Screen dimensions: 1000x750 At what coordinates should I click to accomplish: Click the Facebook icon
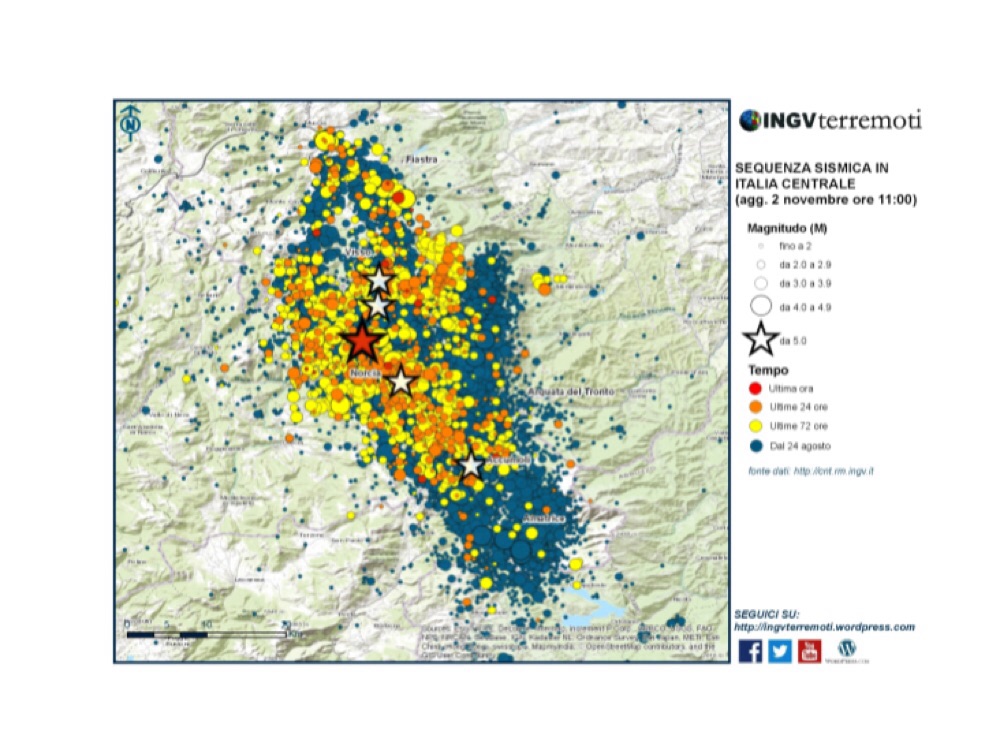[x=750, y=651]
